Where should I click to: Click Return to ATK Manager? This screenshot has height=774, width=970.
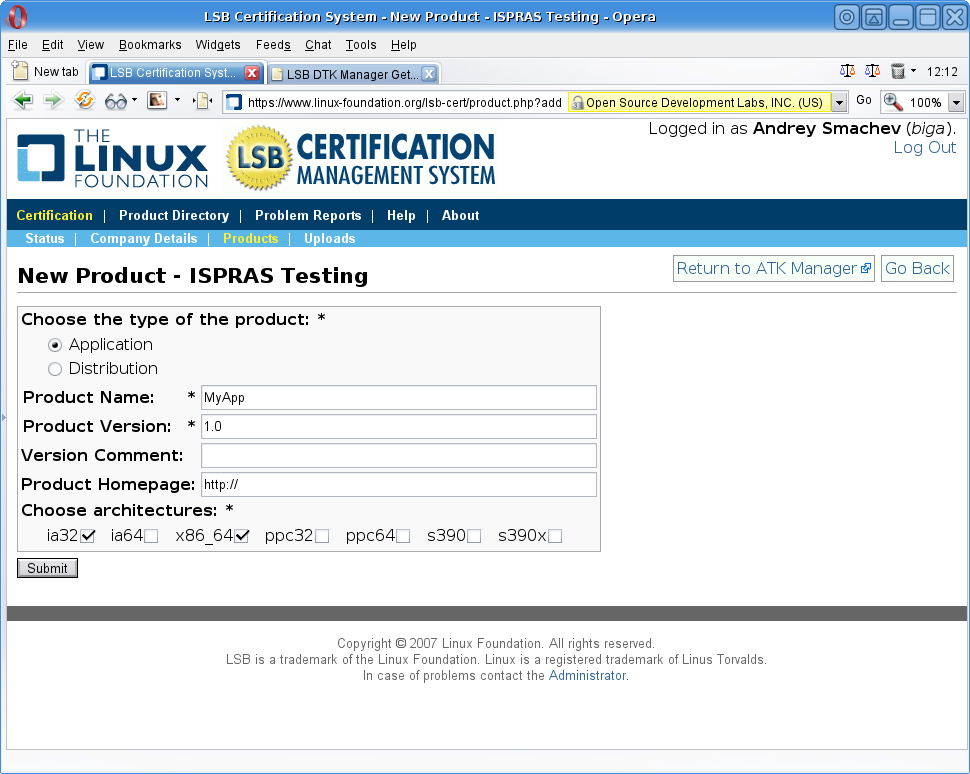(x=773, y=269)
